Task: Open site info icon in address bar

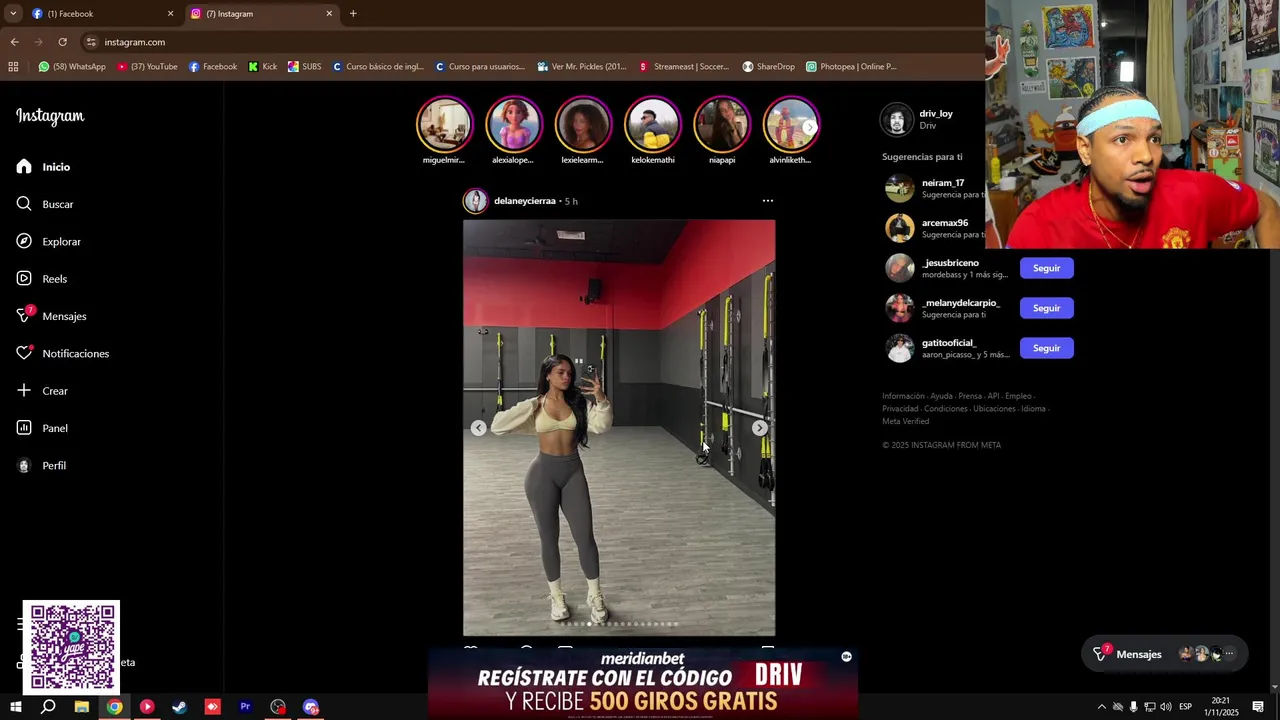Action: click(x=91, y=42)
